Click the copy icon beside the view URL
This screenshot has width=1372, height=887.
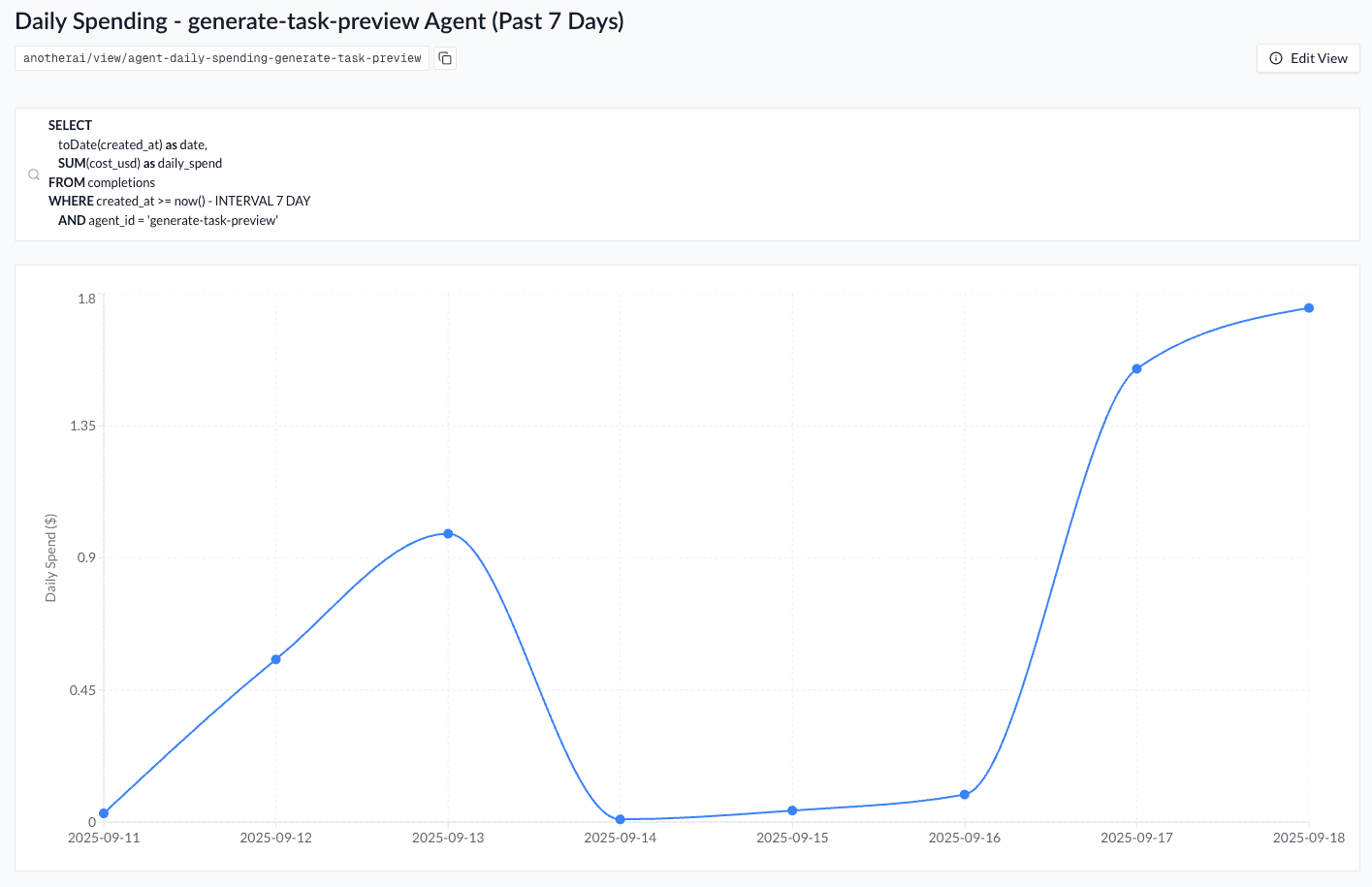[444, 58]
